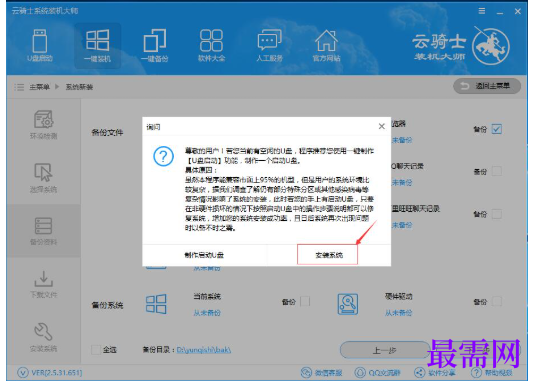
Task: Open 软件分享 in status bar
Action: (434, 373)
